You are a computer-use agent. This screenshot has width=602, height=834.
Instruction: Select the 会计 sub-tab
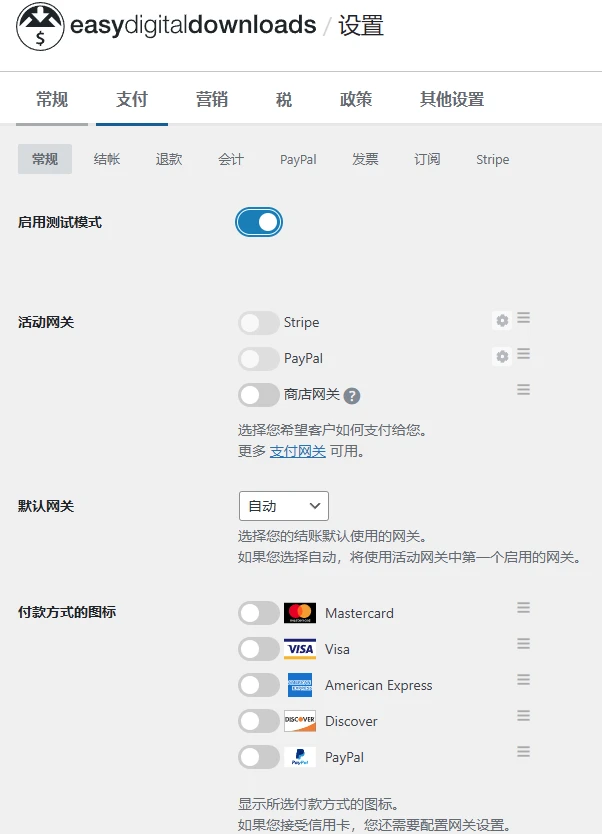pos(231,159)
